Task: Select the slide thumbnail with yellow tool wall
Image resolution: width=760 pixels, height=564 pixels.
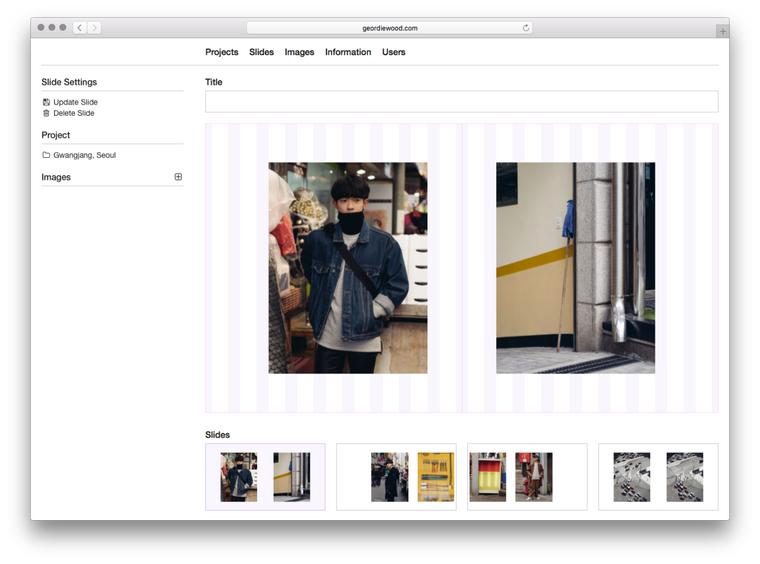Action: tap(396, 477)
